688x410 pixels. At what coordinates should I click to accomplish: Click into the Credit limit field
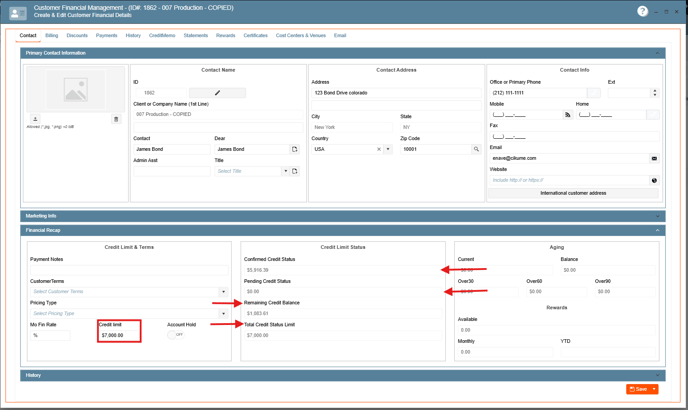point(119,335)
